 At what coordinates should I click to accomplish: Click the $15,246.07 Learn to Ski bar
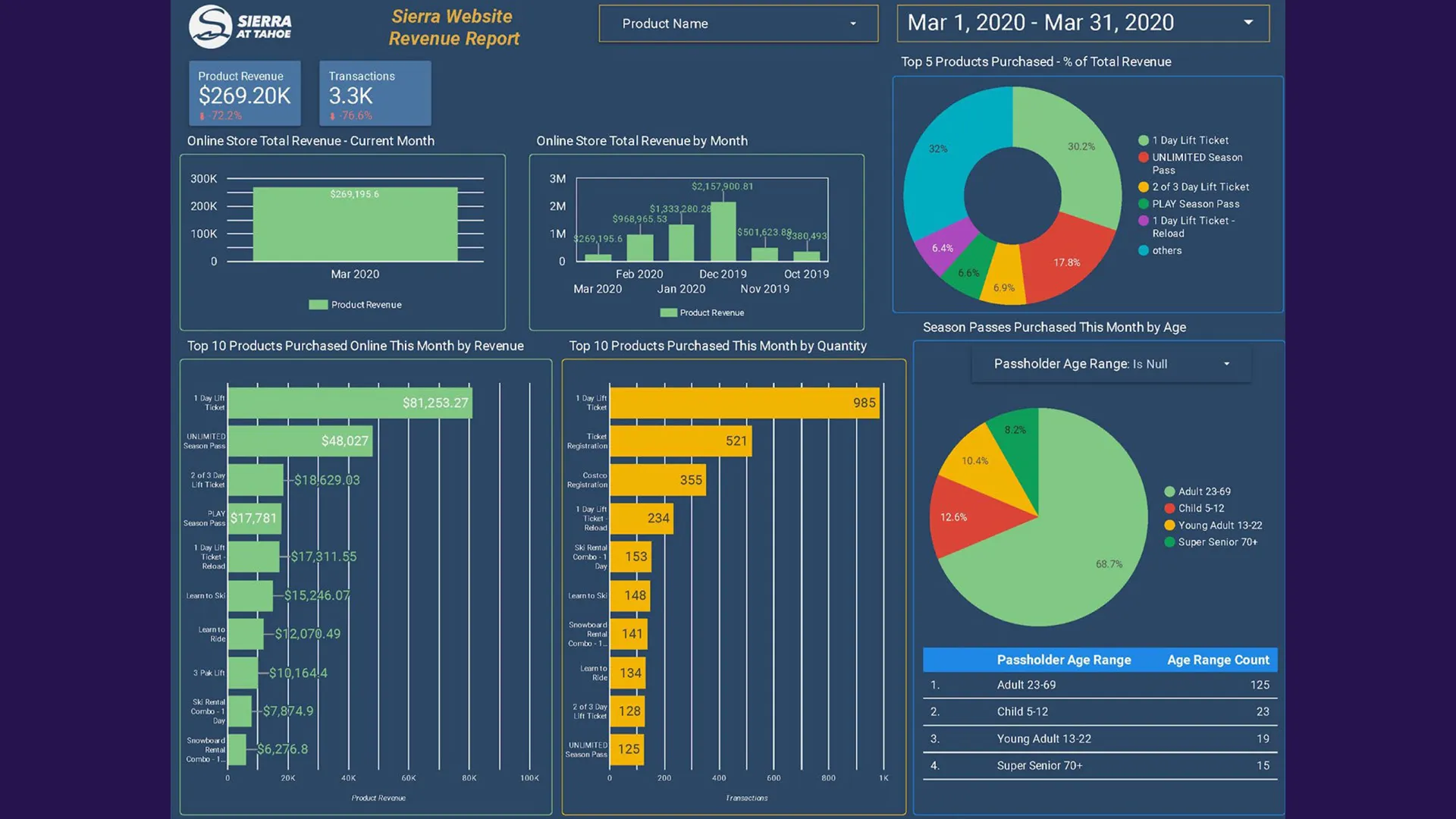coord(250,596)
